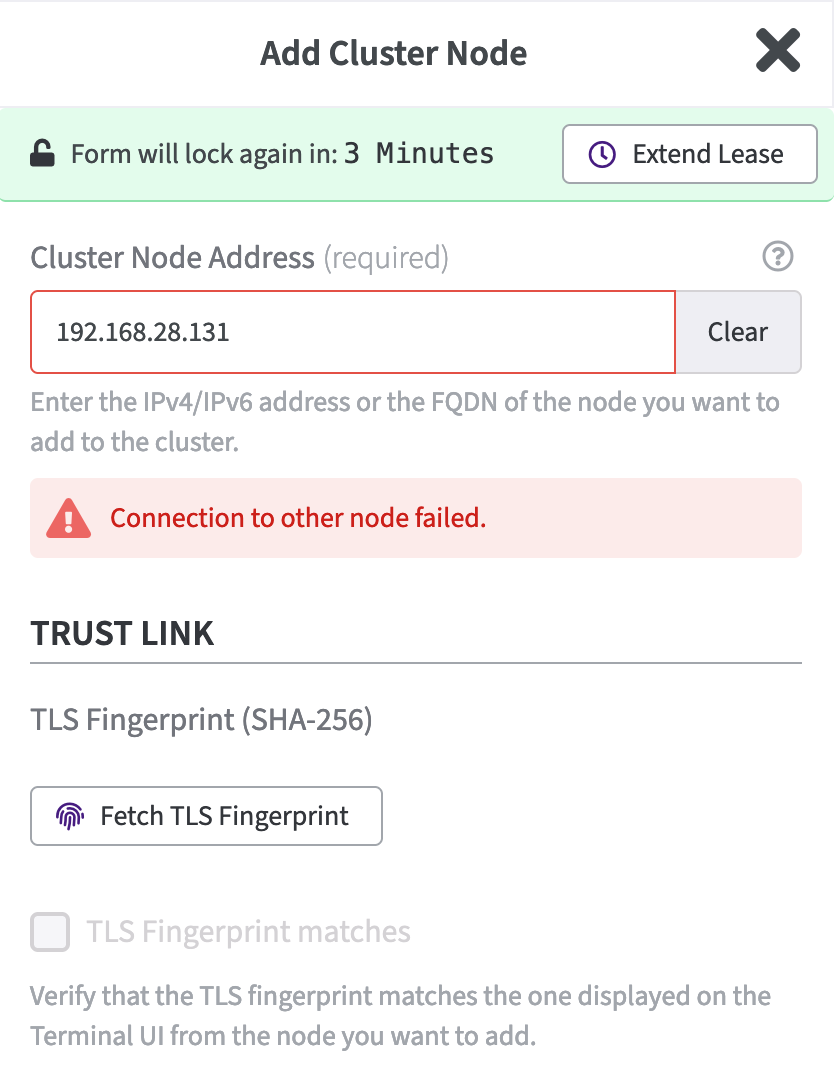Click the X icon to close the dialog
Image resolution: width=834 pixels, height=1092 pixels.
pos(778,51)
